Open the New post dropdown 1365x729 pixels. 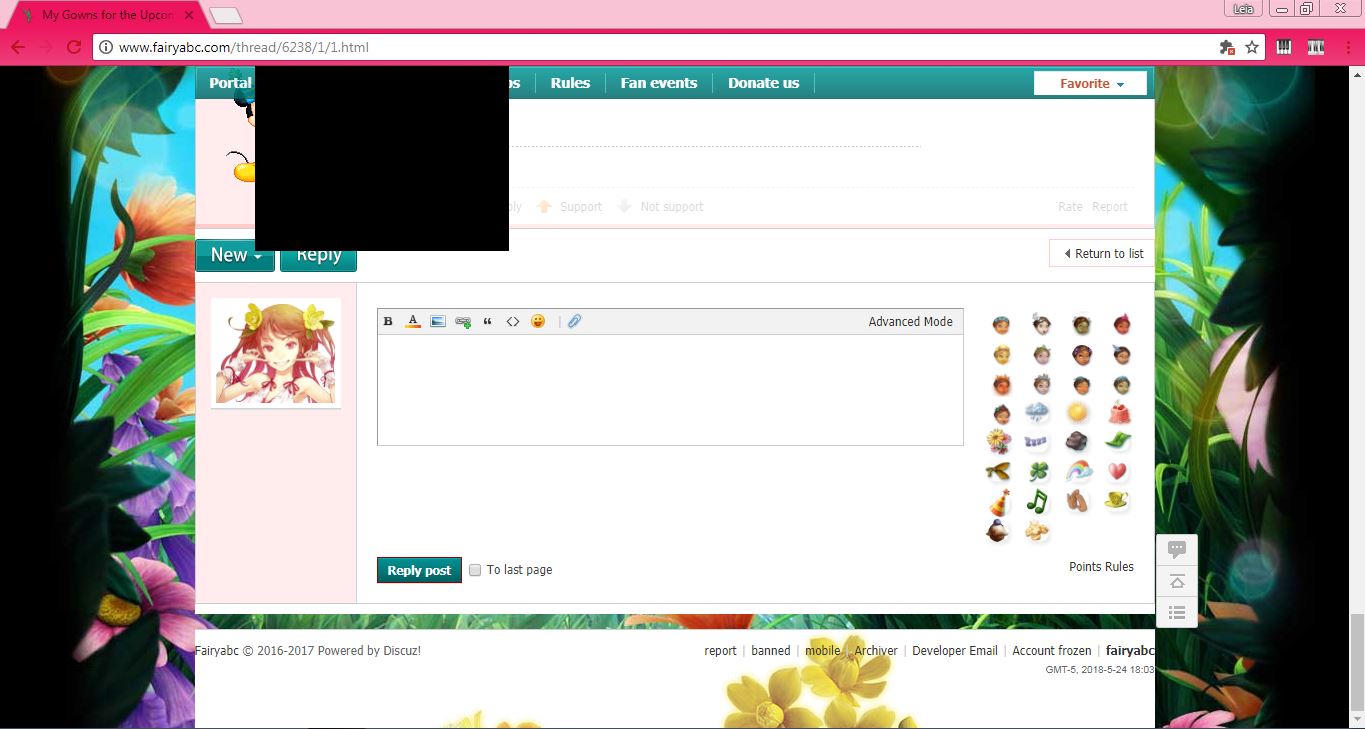click(235, 255)
